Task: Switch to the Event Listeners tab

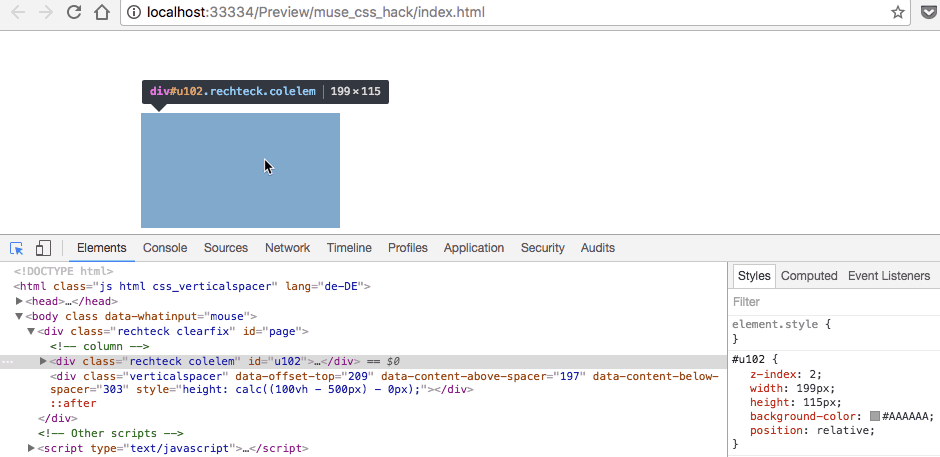Action: (889, 276)
